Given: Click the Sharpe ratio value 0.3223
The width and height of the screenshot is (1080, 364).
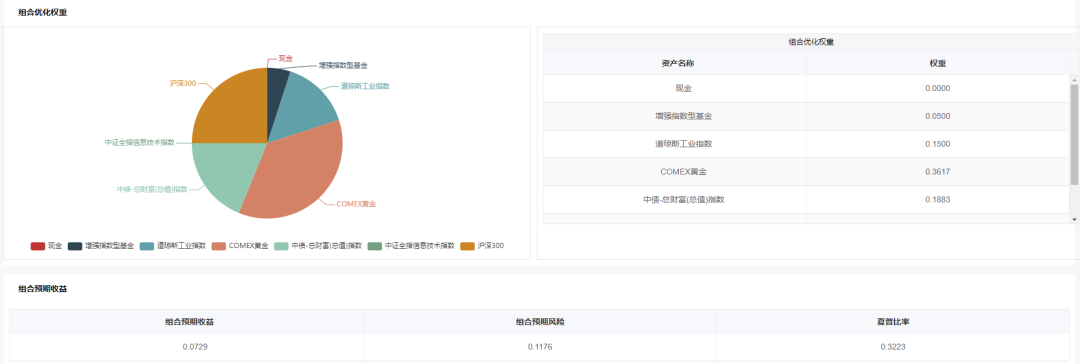Looking at the screenshot, I should point(893,347).
